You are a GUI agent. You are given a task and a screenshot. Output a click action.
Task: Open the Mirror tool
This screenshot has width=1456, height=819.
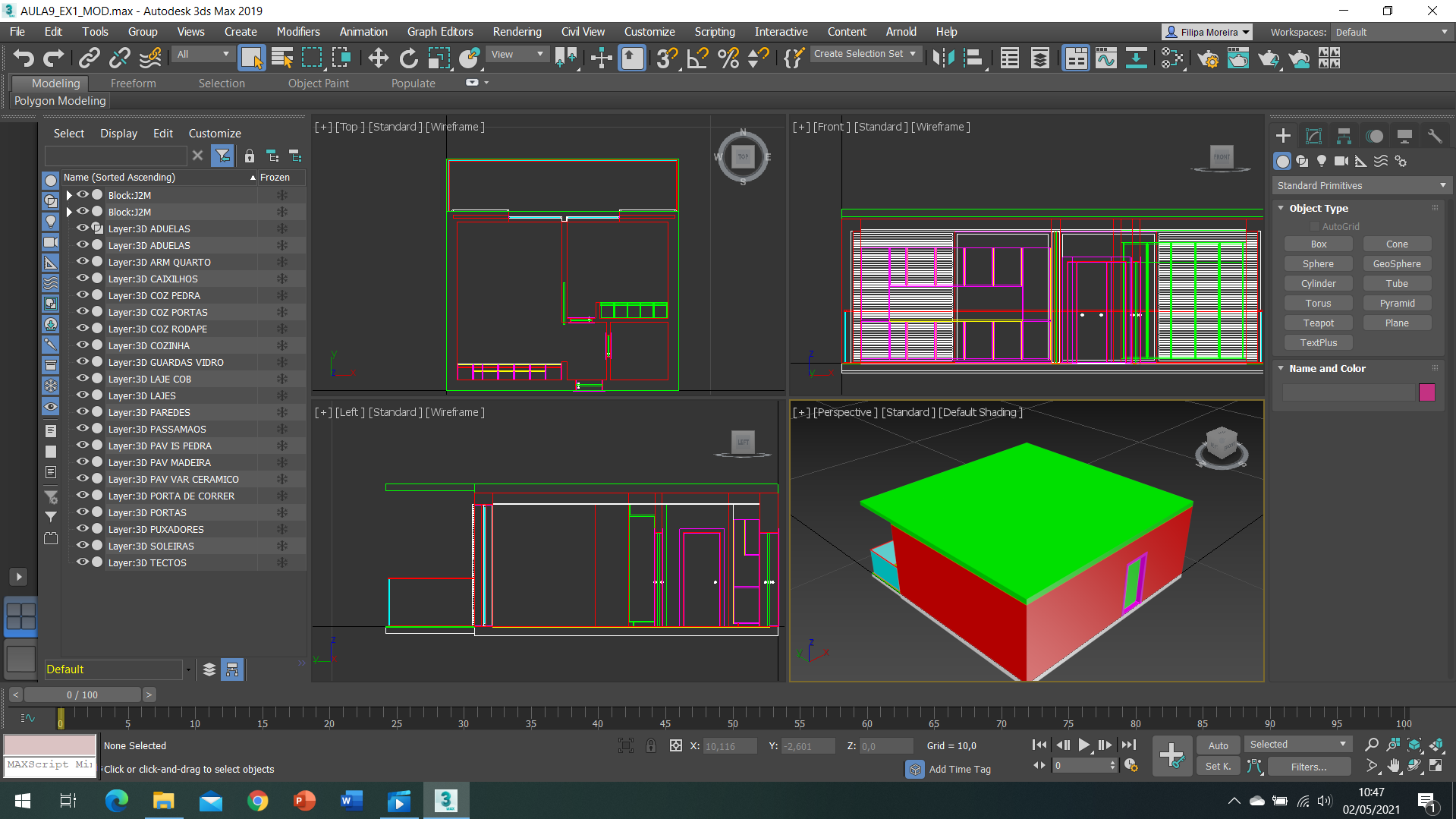tap(943, 58)
